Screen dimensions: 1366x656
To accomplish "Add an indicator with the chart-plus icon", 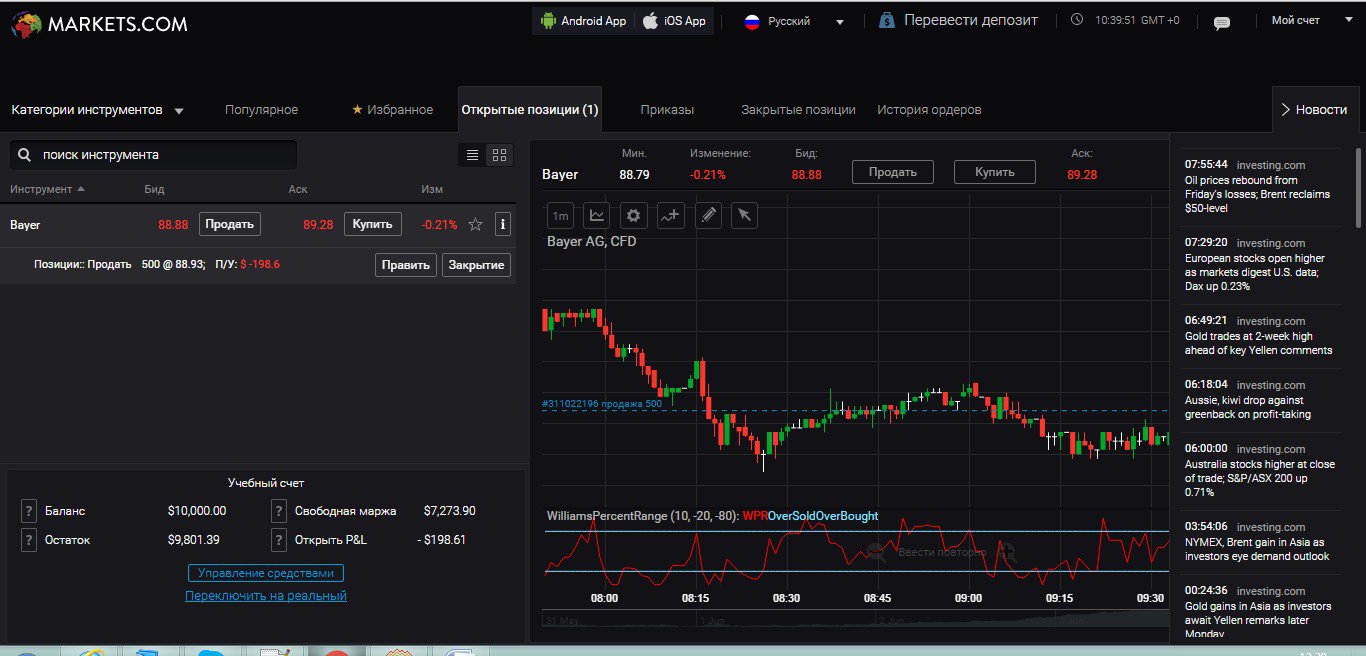I will 671,215.
